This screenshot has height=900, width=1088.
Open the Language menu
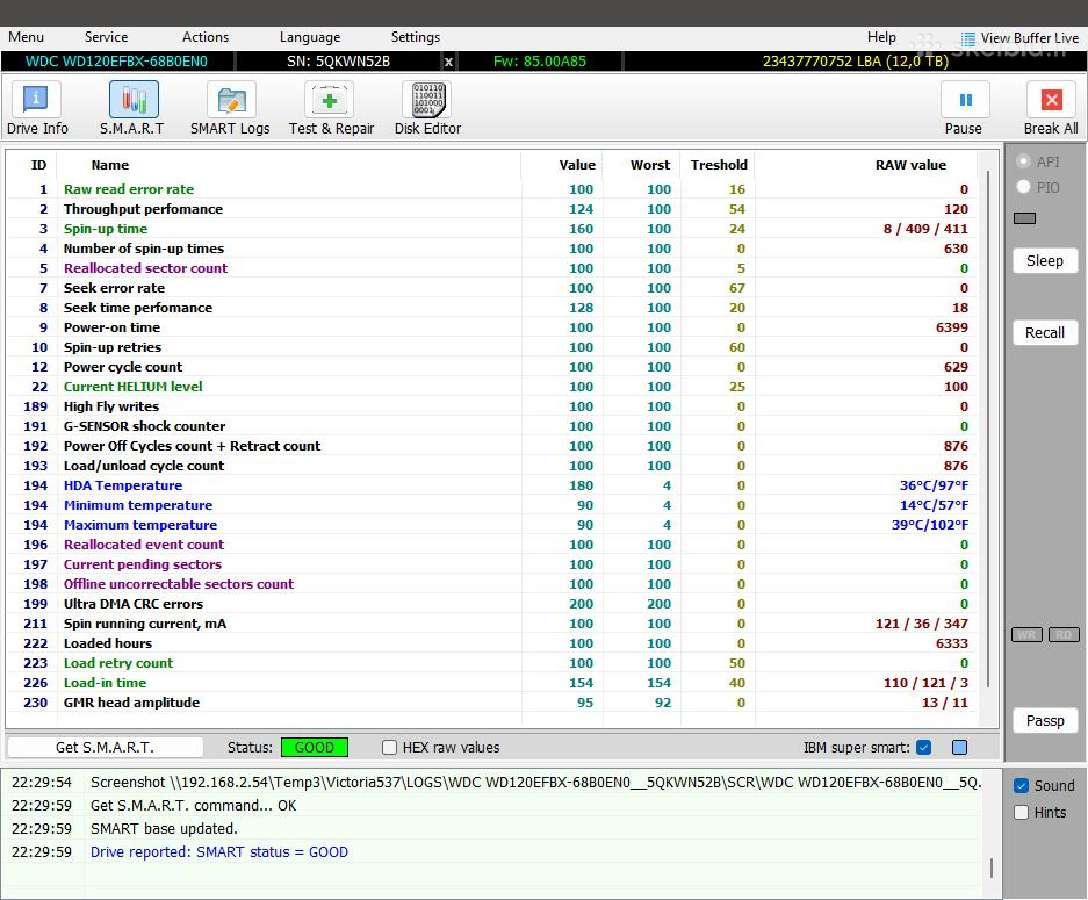[x=309, y=37]
